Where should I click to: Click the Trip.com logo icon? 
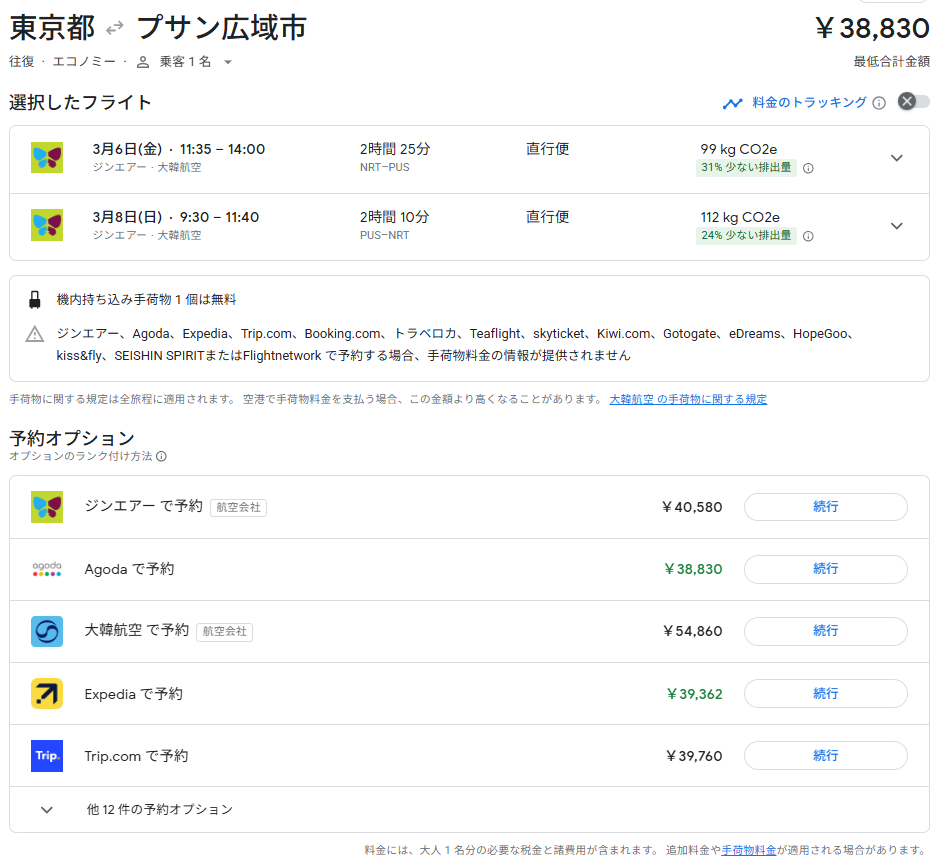click(47, 756)
